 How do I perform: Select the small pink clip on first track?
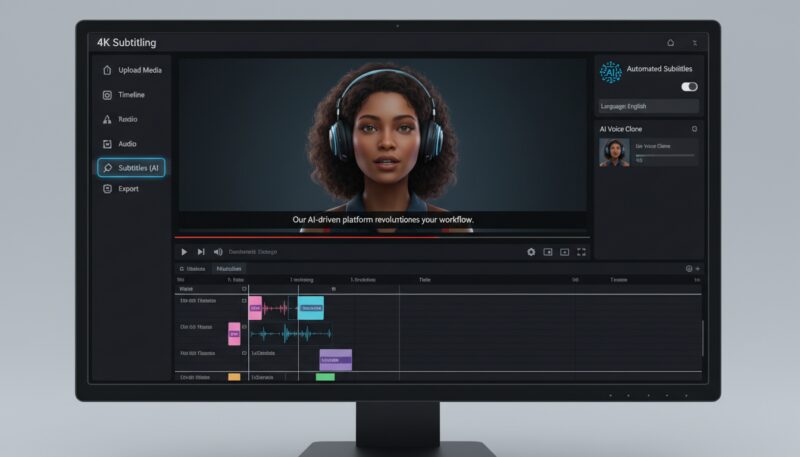(x=255, y=308)
